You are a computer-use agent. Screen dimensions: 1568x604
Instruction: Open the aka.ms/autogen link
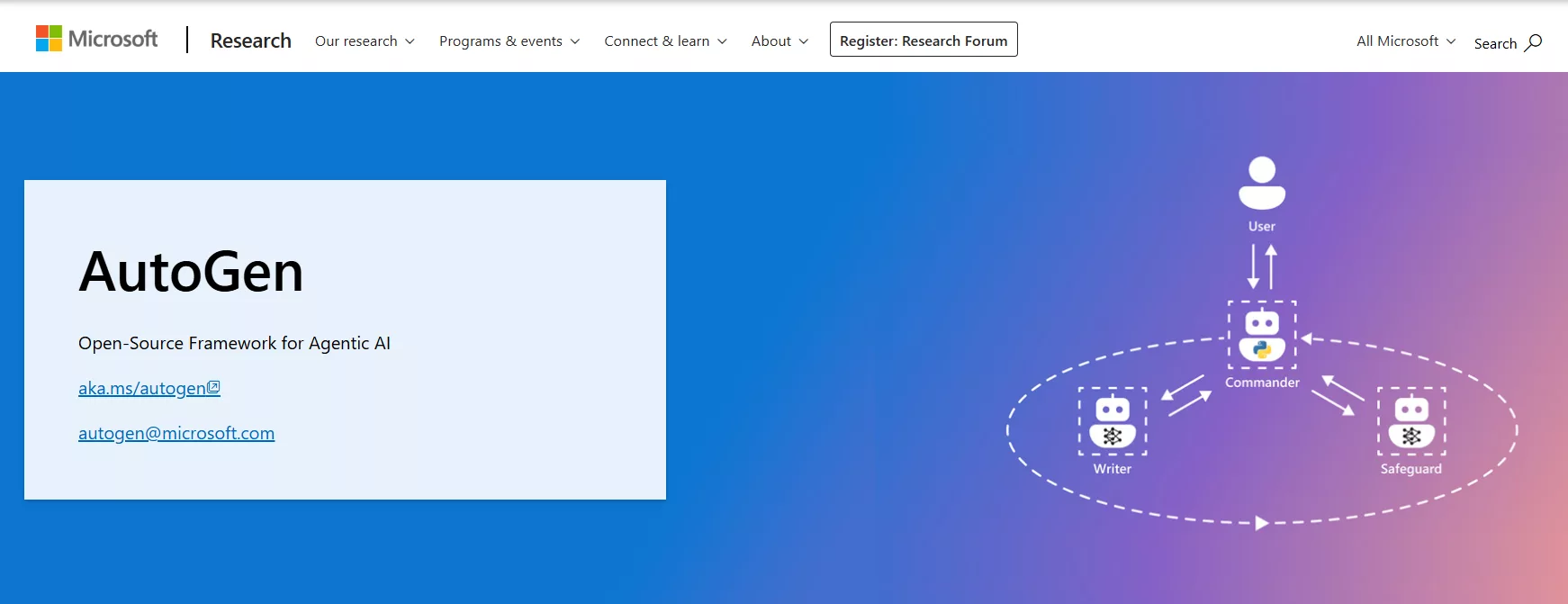141,388
